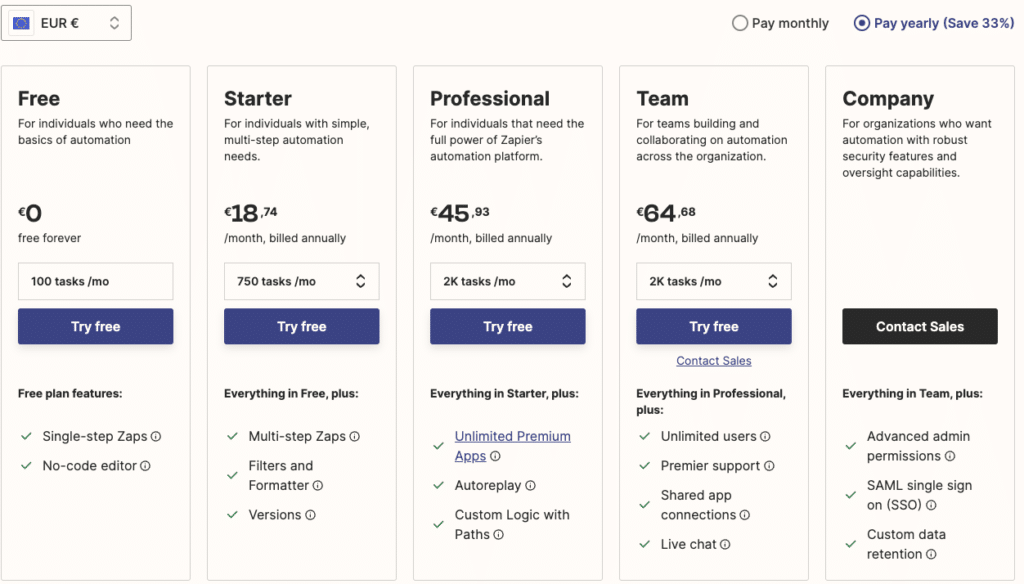
Task: Open info tooltip for Autoreplay
Action: 530,486
